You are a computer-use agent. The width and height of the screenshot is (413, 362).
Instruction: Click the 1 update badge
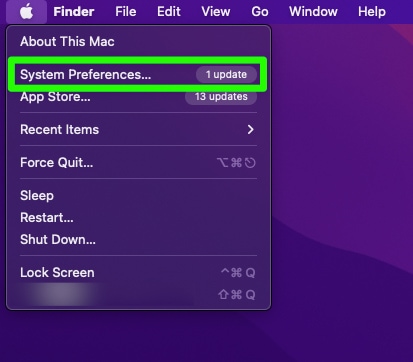[226, 74]
